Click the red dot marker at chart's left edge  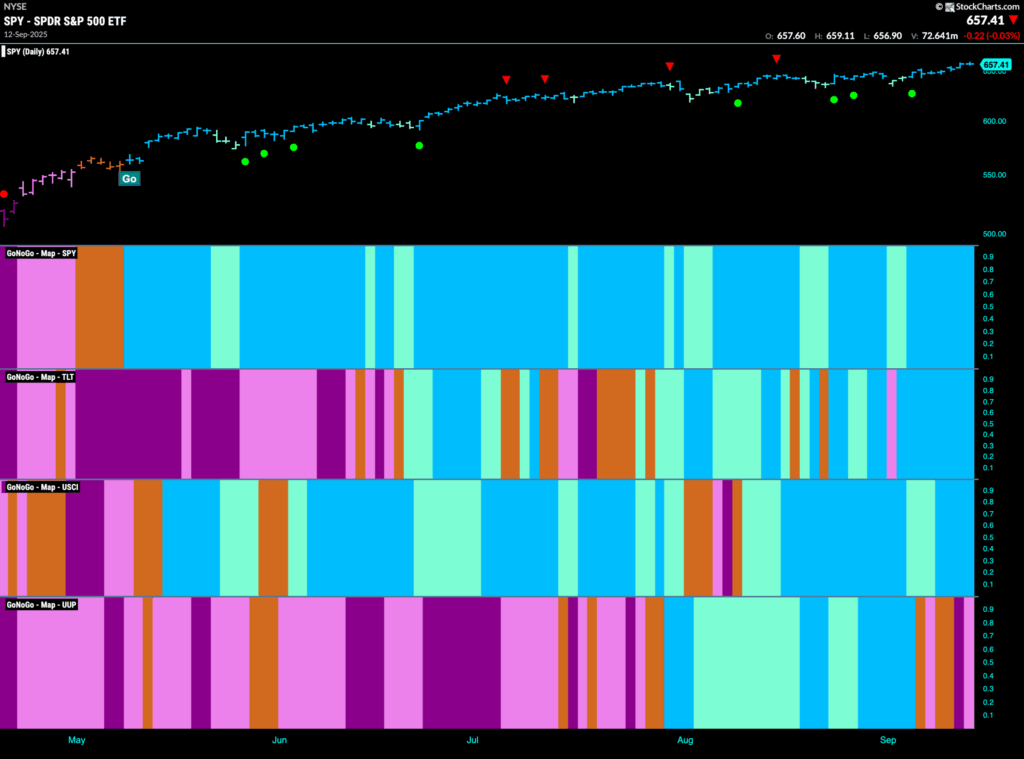(x=4, y=194)
